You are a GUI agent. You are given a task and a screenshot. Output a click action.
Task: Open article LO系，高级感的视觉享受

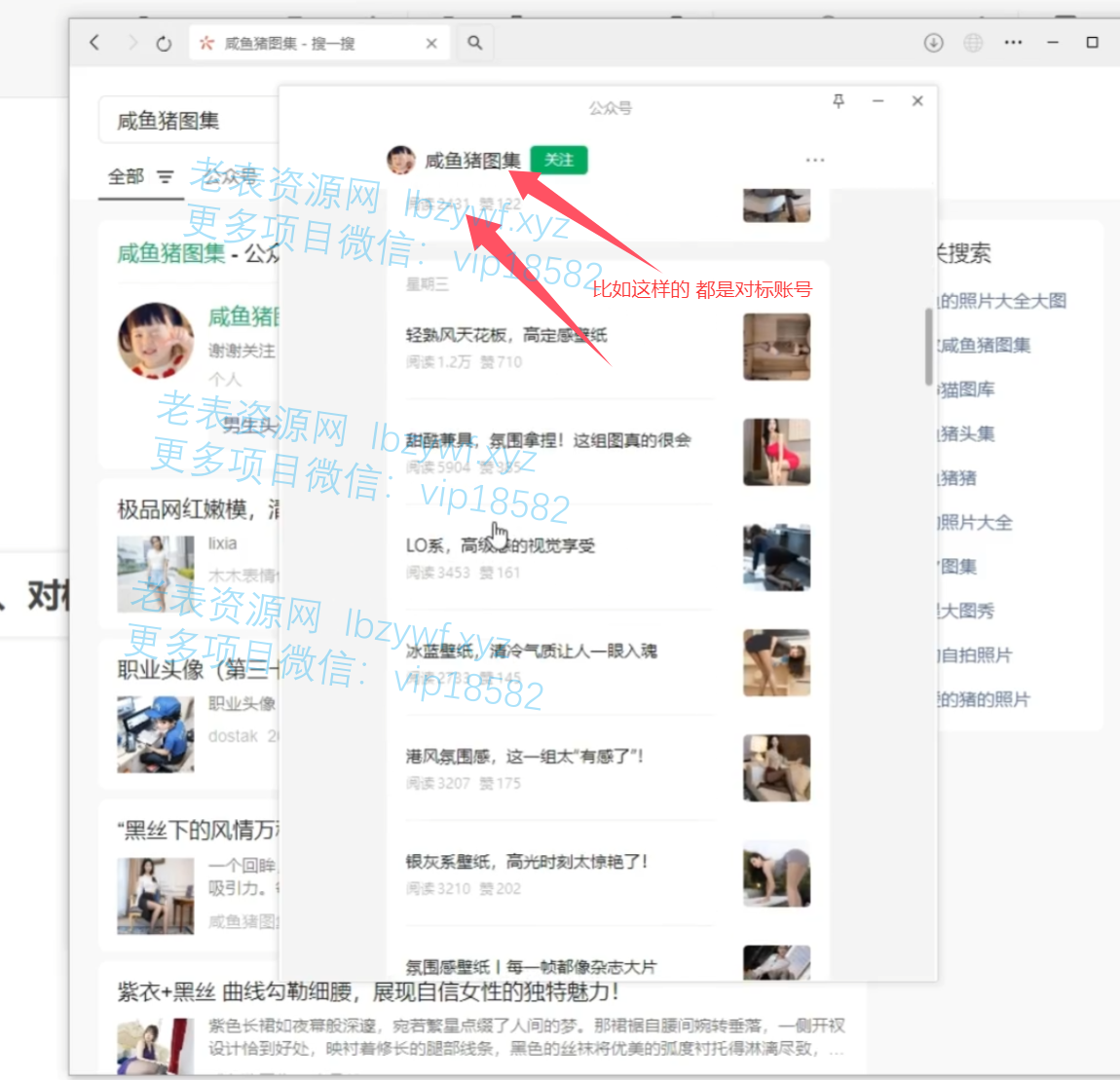point(500,545)
